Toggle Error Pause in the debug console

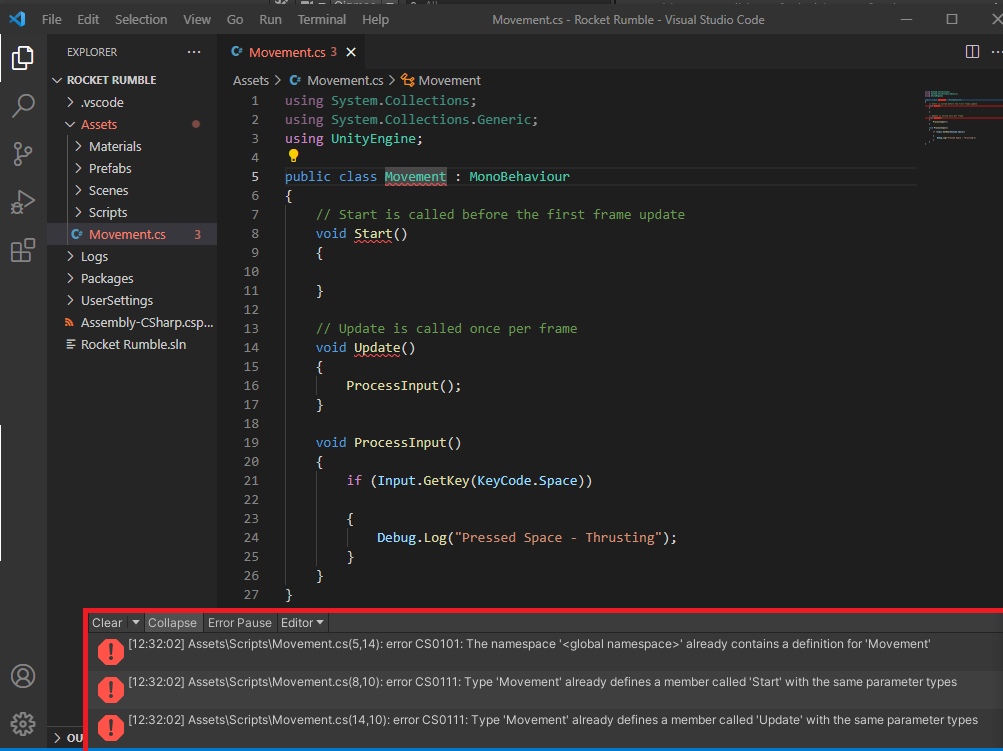click(x=239, y=622)
